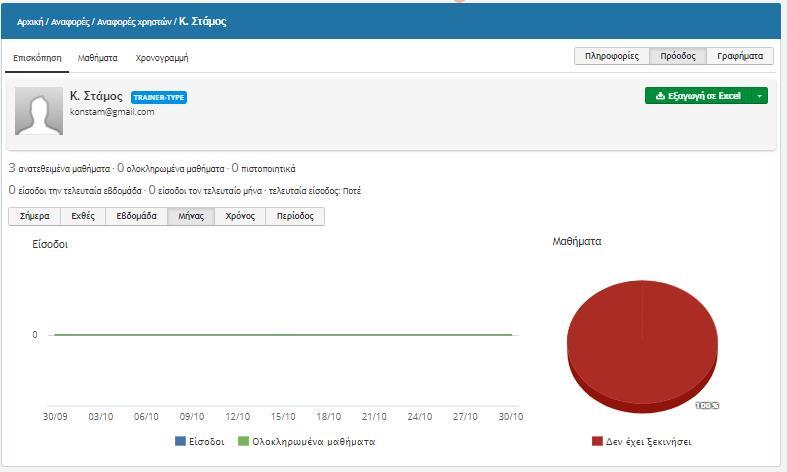Expand the Excel export dropdown arrow
The width and height of the screenshot is (787, 472).
tap(760, 96)
